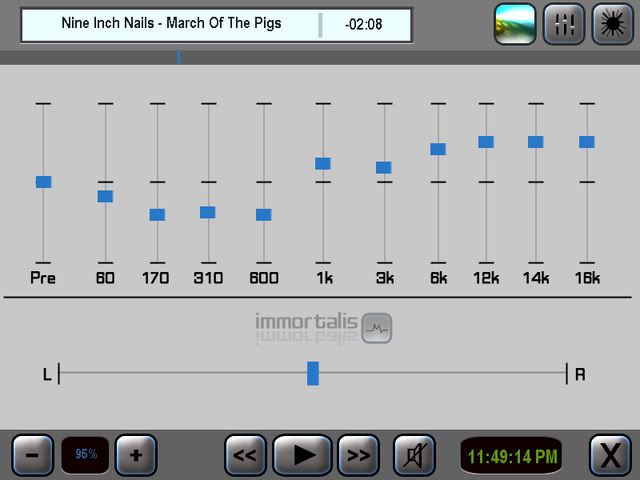Start playback with the play button
The image size is (640, 480).
coord(302,455)
